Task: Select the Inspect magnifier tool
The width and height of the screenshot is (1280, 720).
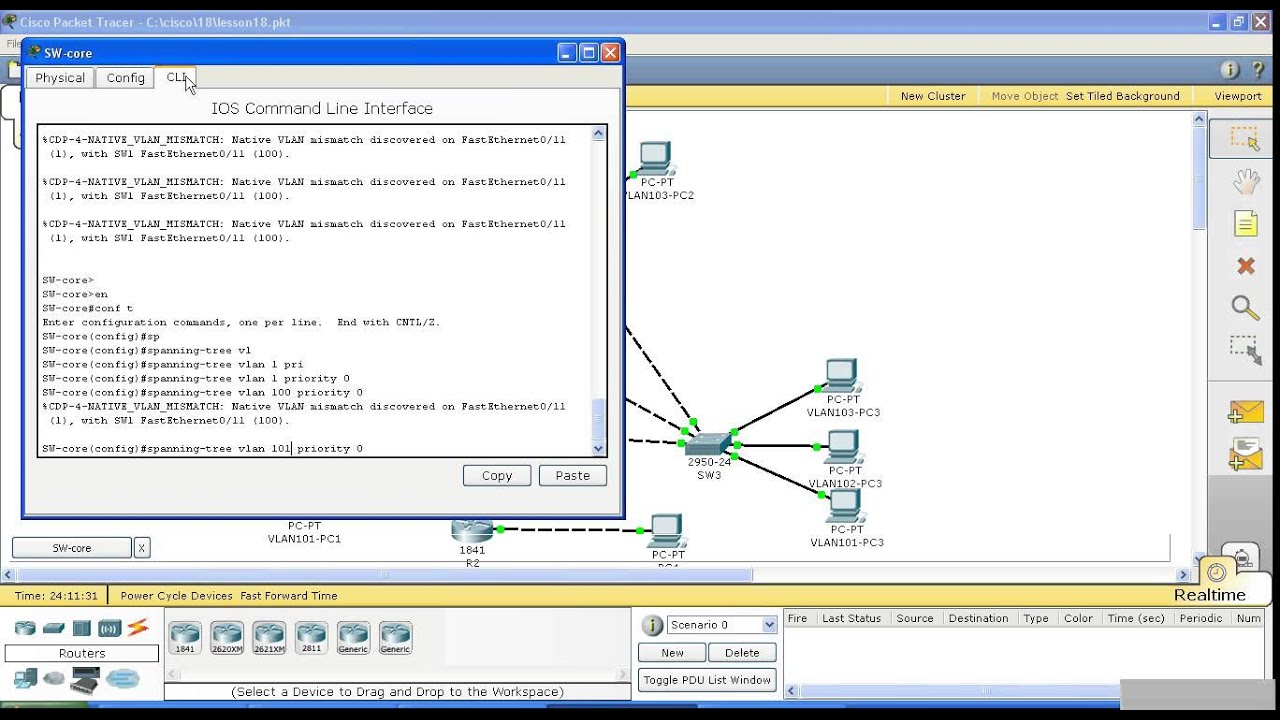Action: 1245,308
